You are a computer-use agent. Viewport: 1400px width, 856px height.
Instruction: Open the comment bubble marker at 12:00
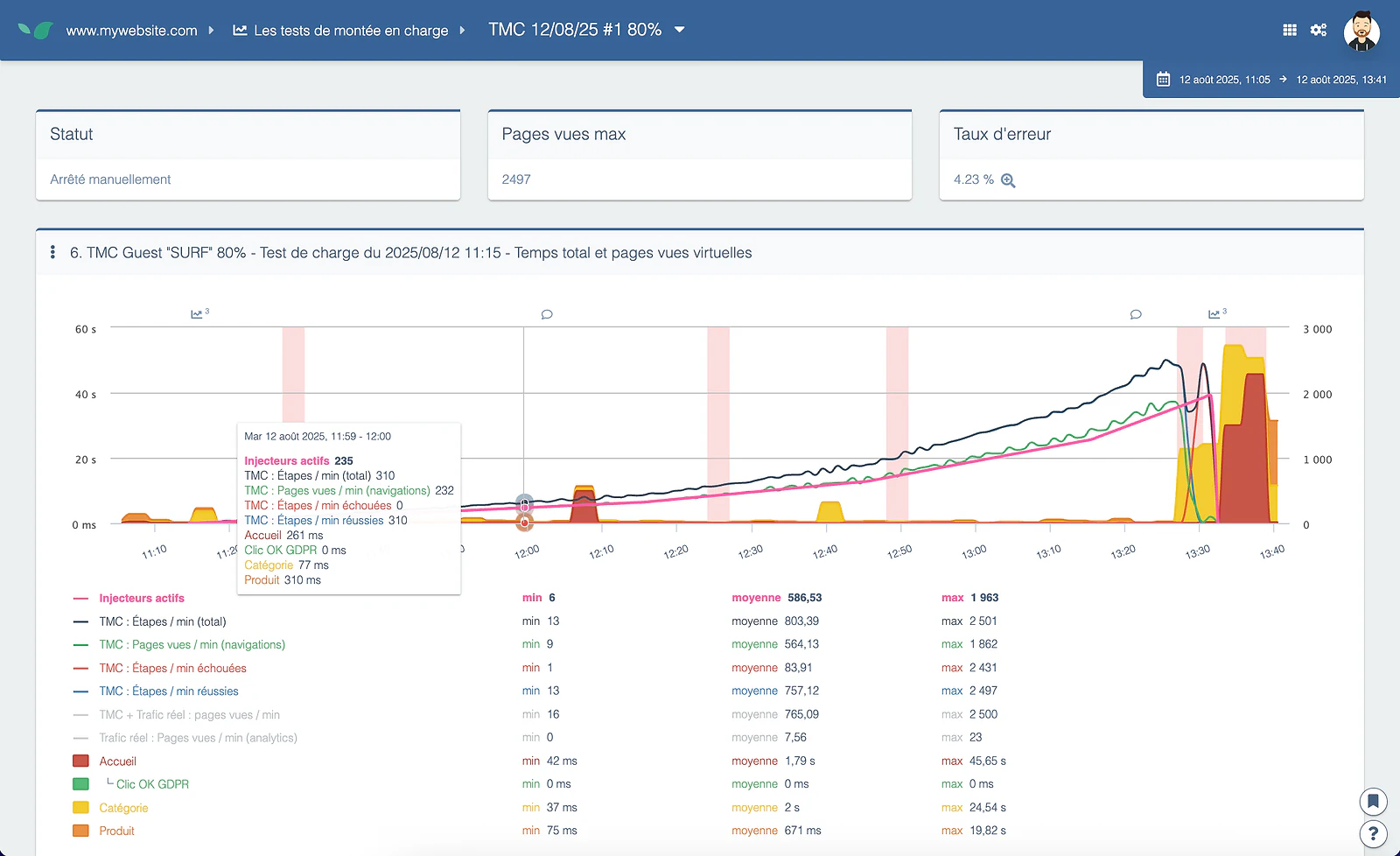(x=547, y=314)
